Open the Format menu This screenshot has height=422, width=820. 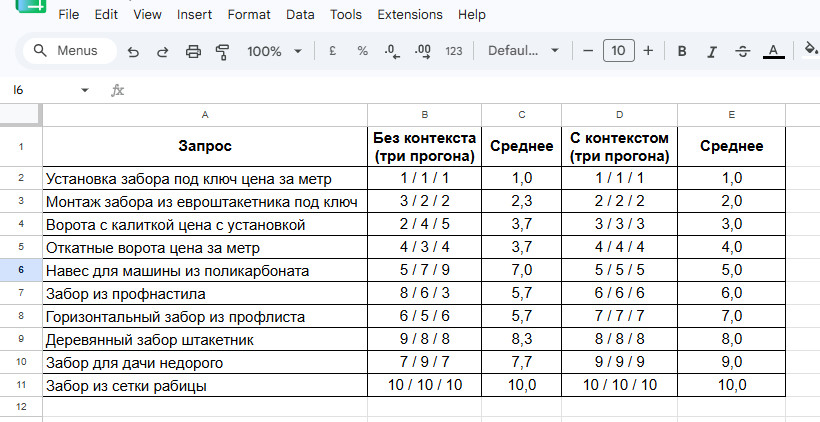click(249, 15)
